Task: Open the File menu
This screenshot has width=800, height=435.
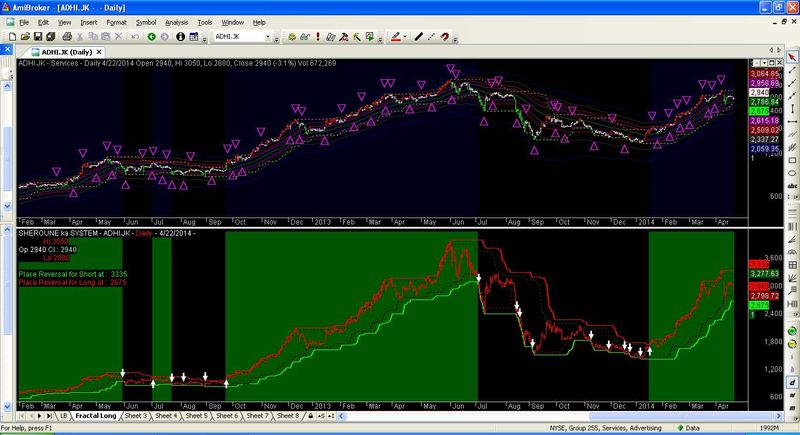Action: (24, 22)
